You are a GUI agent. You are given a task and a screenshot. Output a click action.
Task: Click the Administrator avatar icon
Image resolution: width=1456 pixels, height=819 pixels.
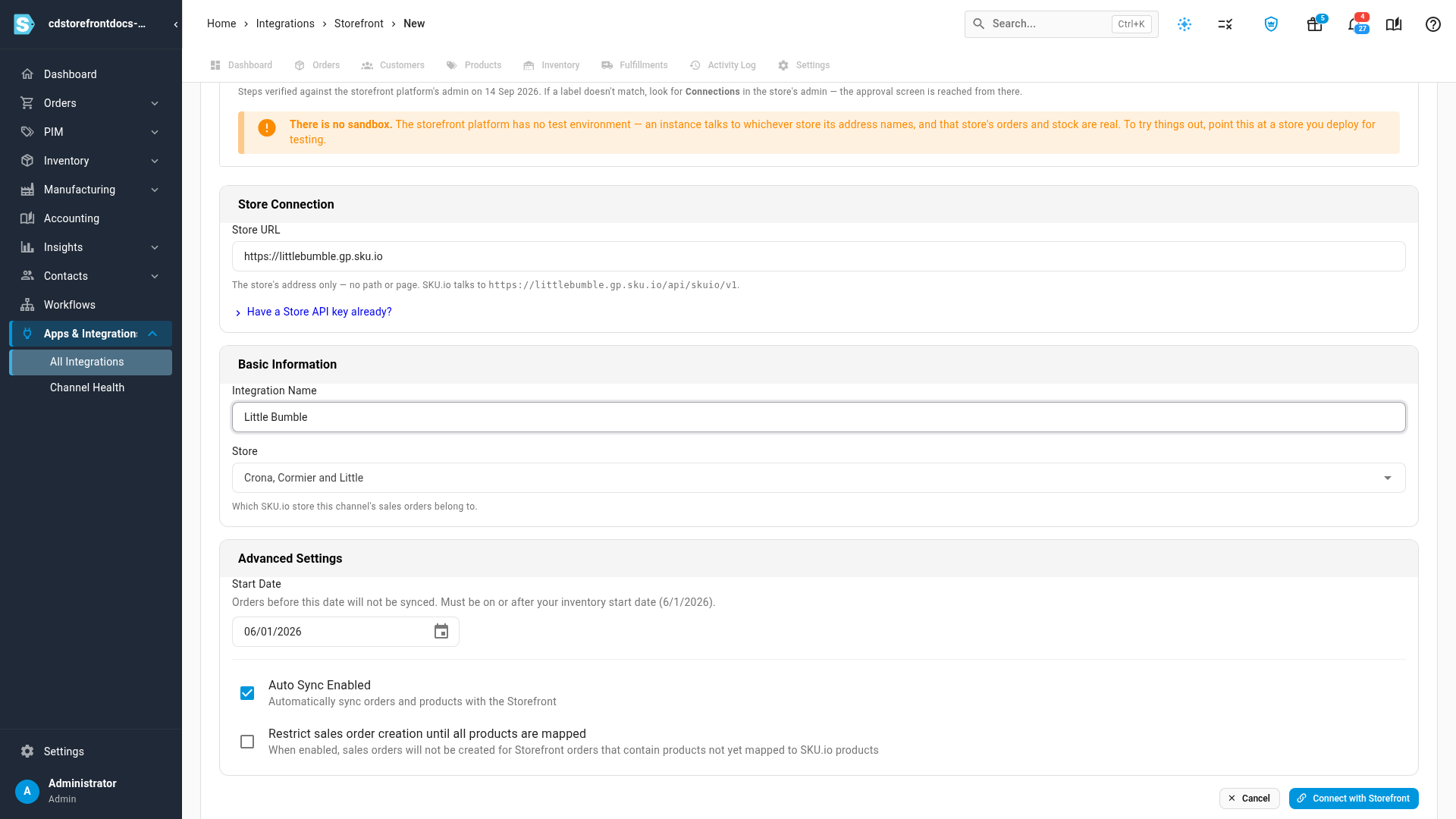click(x=27, y=791)
